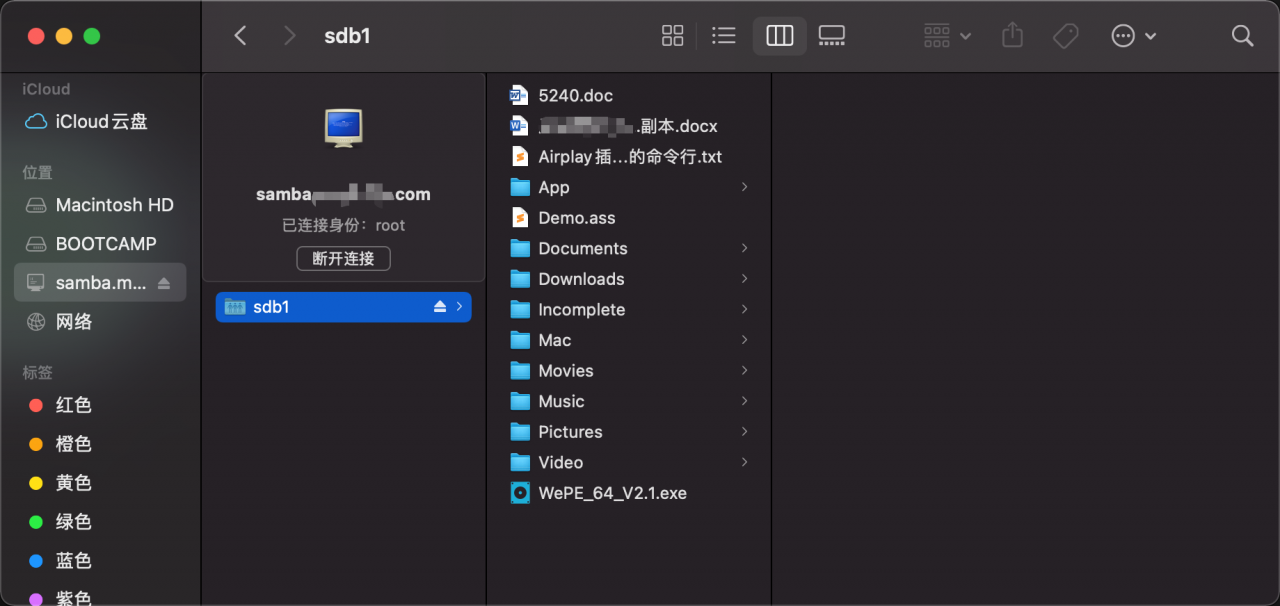Image resolution: width=1280 pixels, height=606 pixels.
Task: Expand the Movies folder chevron
Action: point(745,371)
